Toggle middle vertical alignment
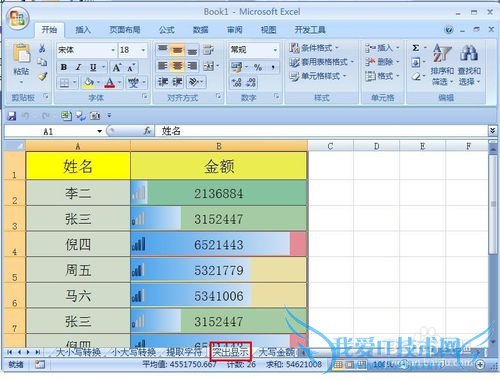This screenshot has height=380, width=500. pos(177,50)
